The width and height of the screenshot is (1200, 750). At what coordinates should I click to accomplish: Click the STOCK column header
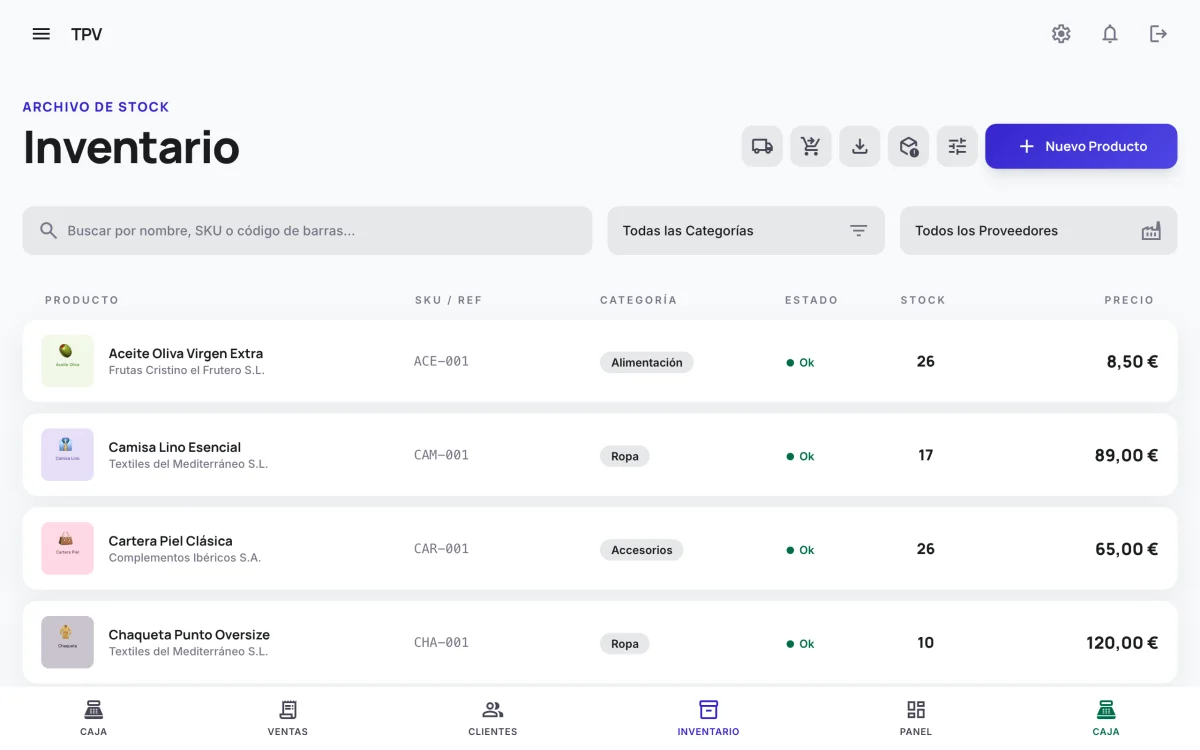tap(923, 300)
